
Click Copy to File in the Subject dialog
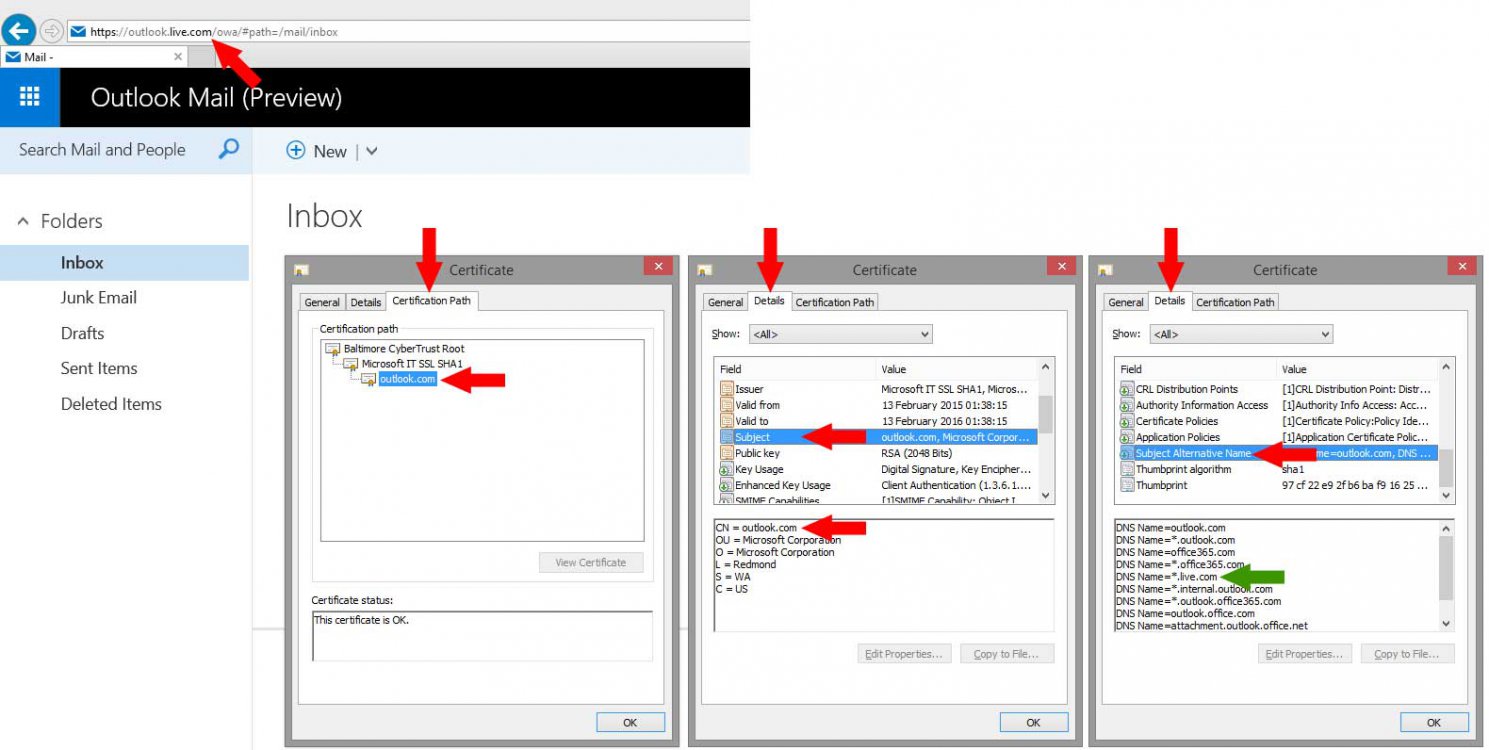pyautogui.click(x=1007, y=654)
